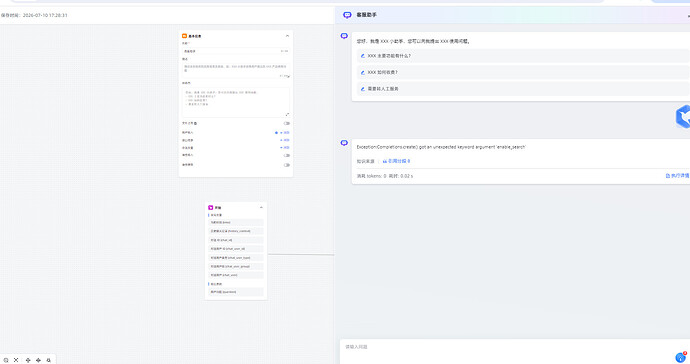Collapse the start node with its chevron

261,207
